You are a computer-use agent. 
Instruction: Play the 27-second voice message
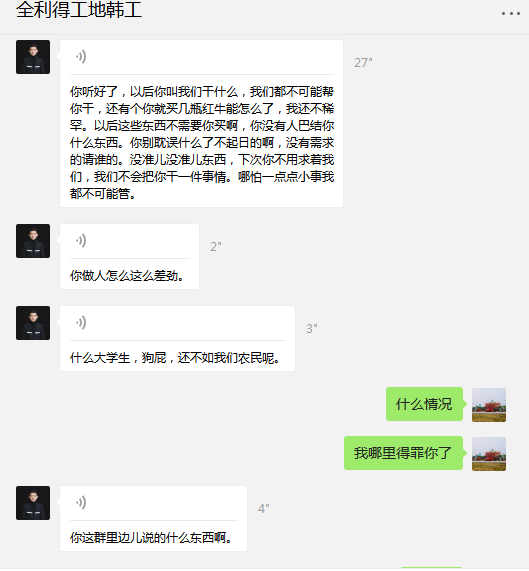coord(81,57)
